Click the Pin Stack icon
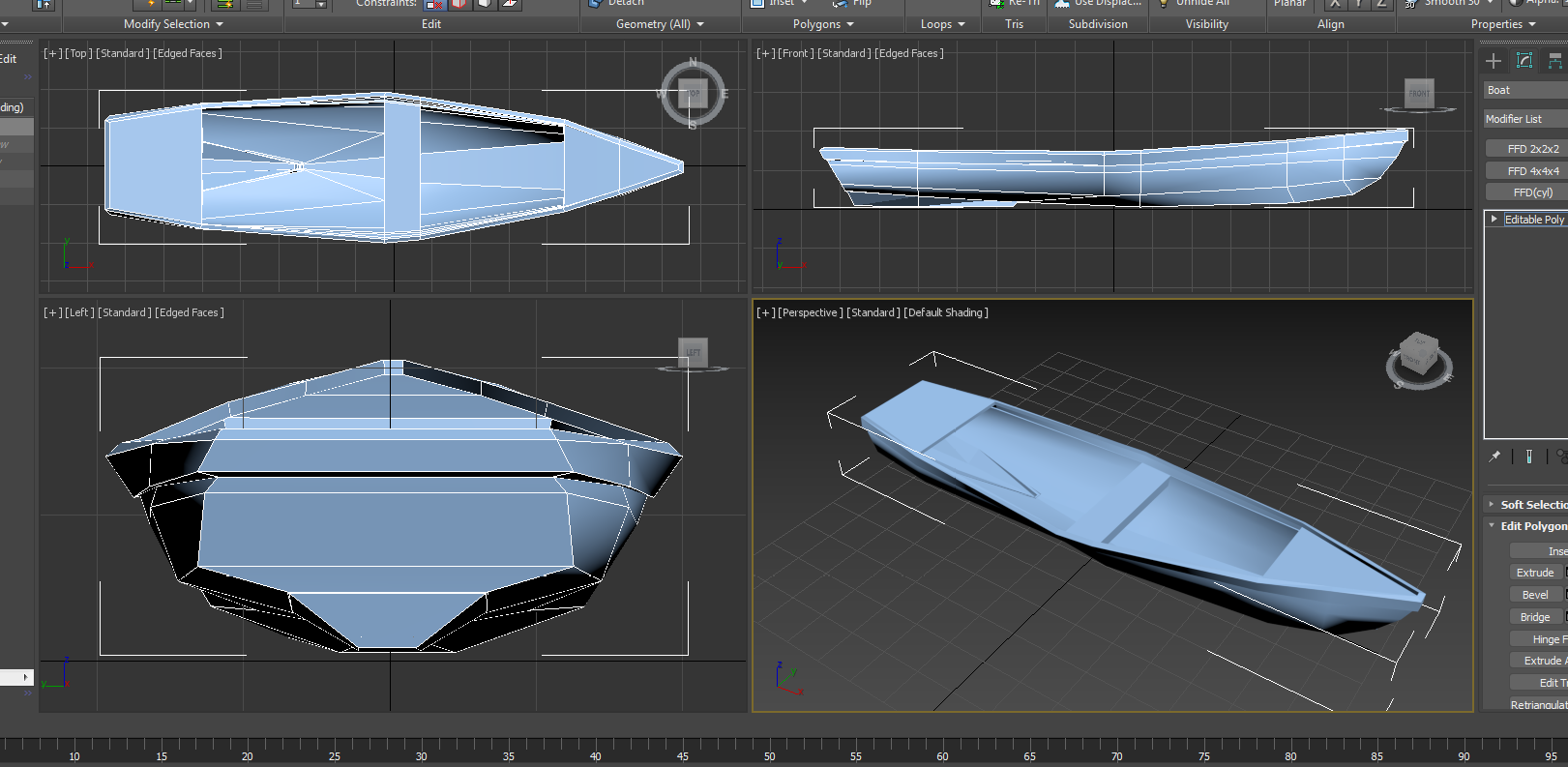This screenshot has height=767, width=1568. 1494,457
